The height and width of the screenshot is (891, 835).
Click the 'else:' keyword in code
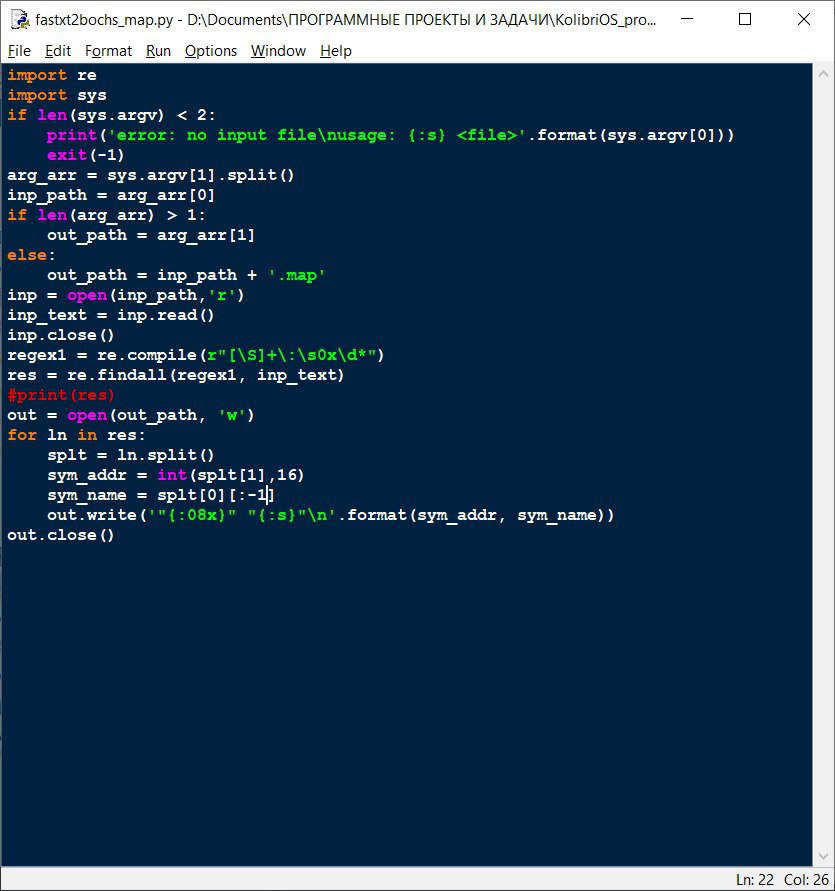click(31, 255)
